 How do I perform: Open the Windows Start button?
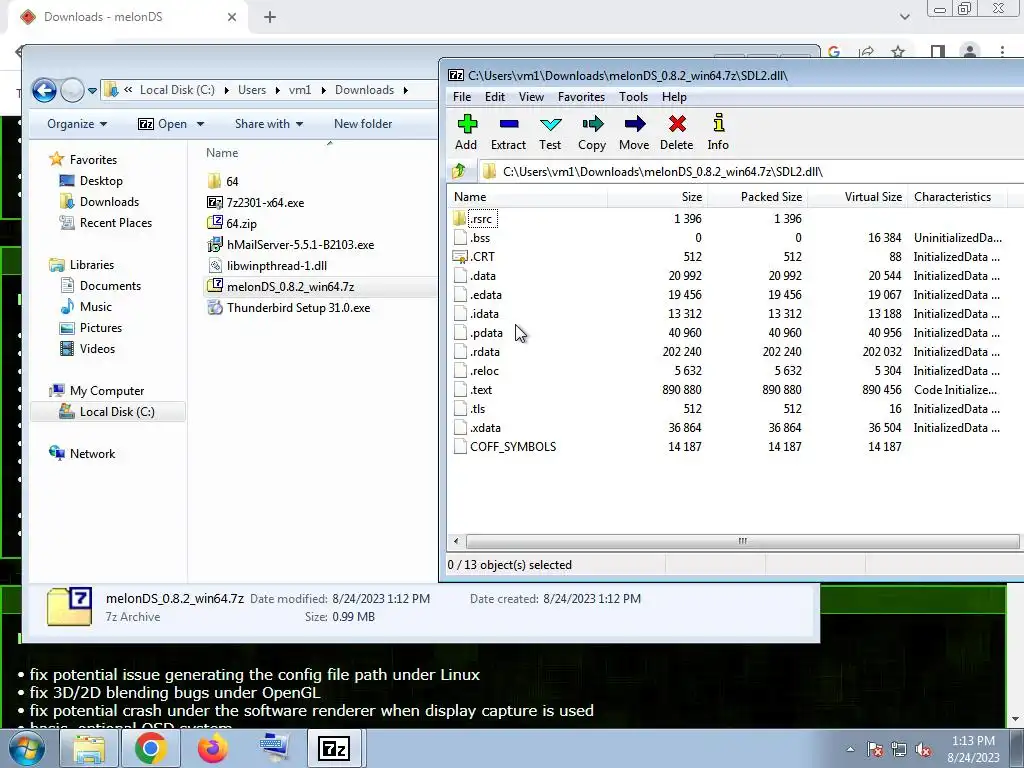pyautogui.click(x=26, y=748)
